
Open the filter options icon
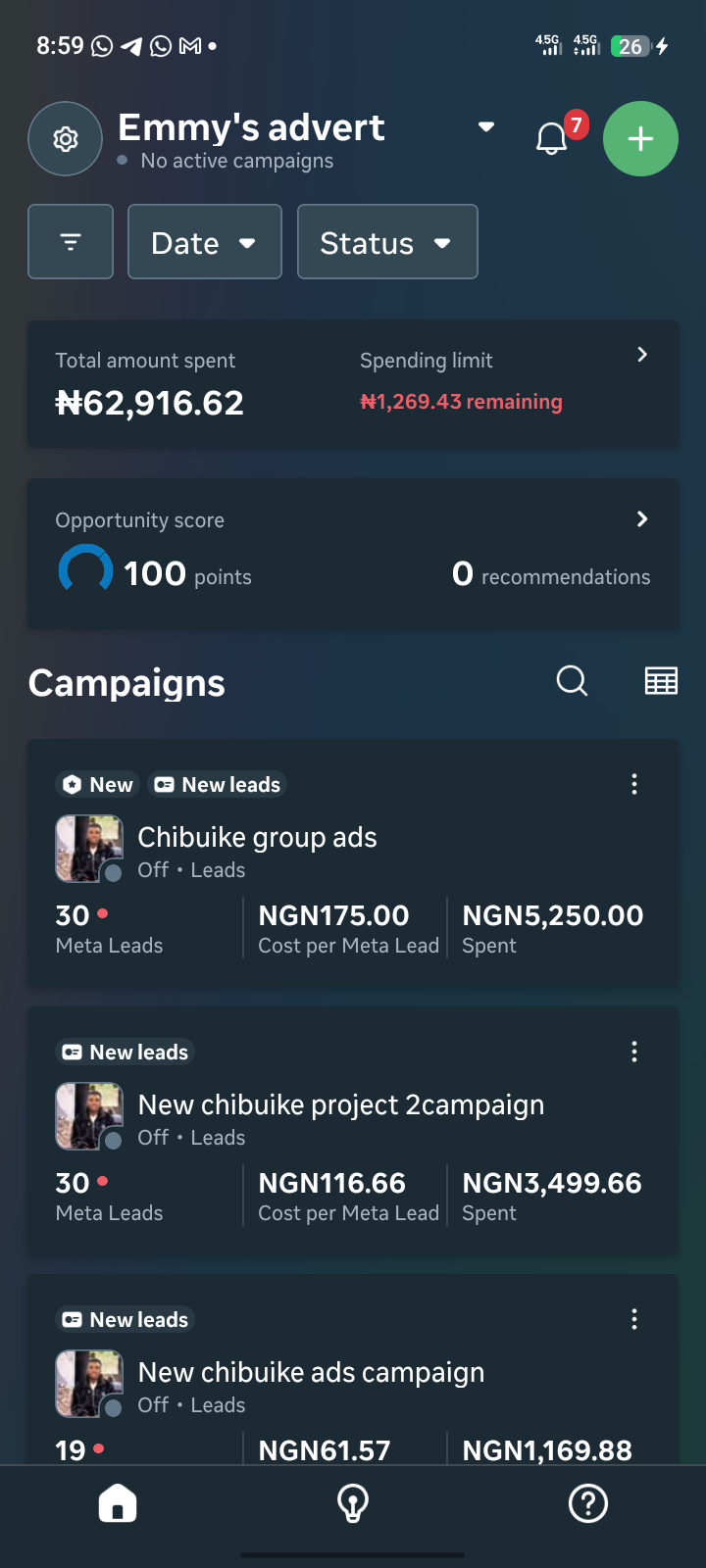tap(71, 242)
